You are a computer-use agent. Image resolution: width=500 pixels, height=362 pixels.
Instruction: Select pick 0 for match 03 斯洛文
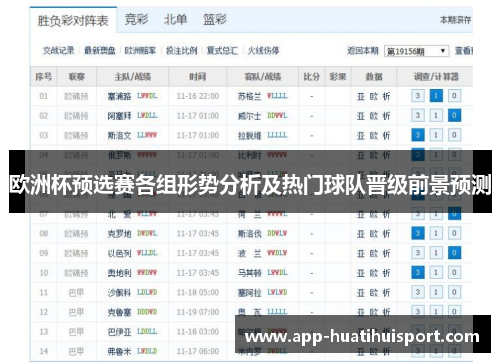[454, 135]
